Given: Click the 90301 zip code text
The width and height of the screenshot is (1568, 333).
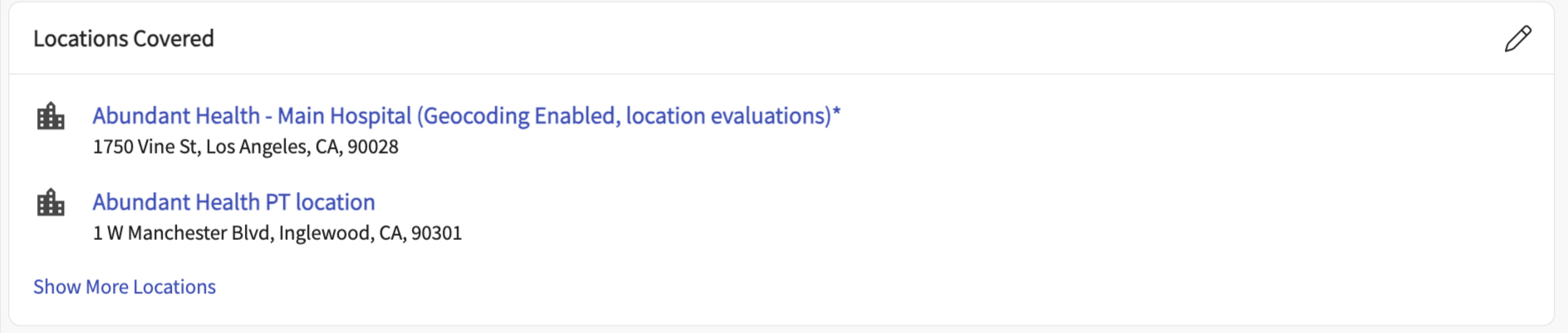Looking at the screenshot, I should pos(436,233).
